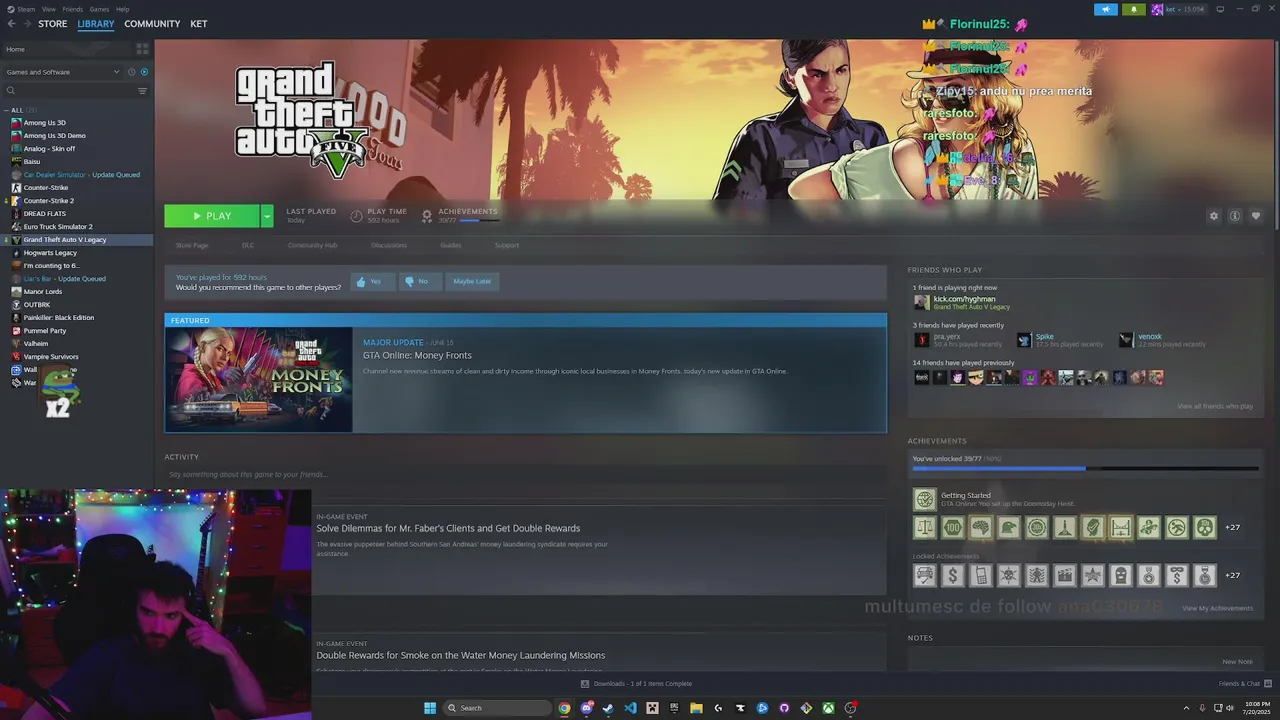Open the Friends menu
Viewport: 1280px width, 720px height.
(73, 9)
